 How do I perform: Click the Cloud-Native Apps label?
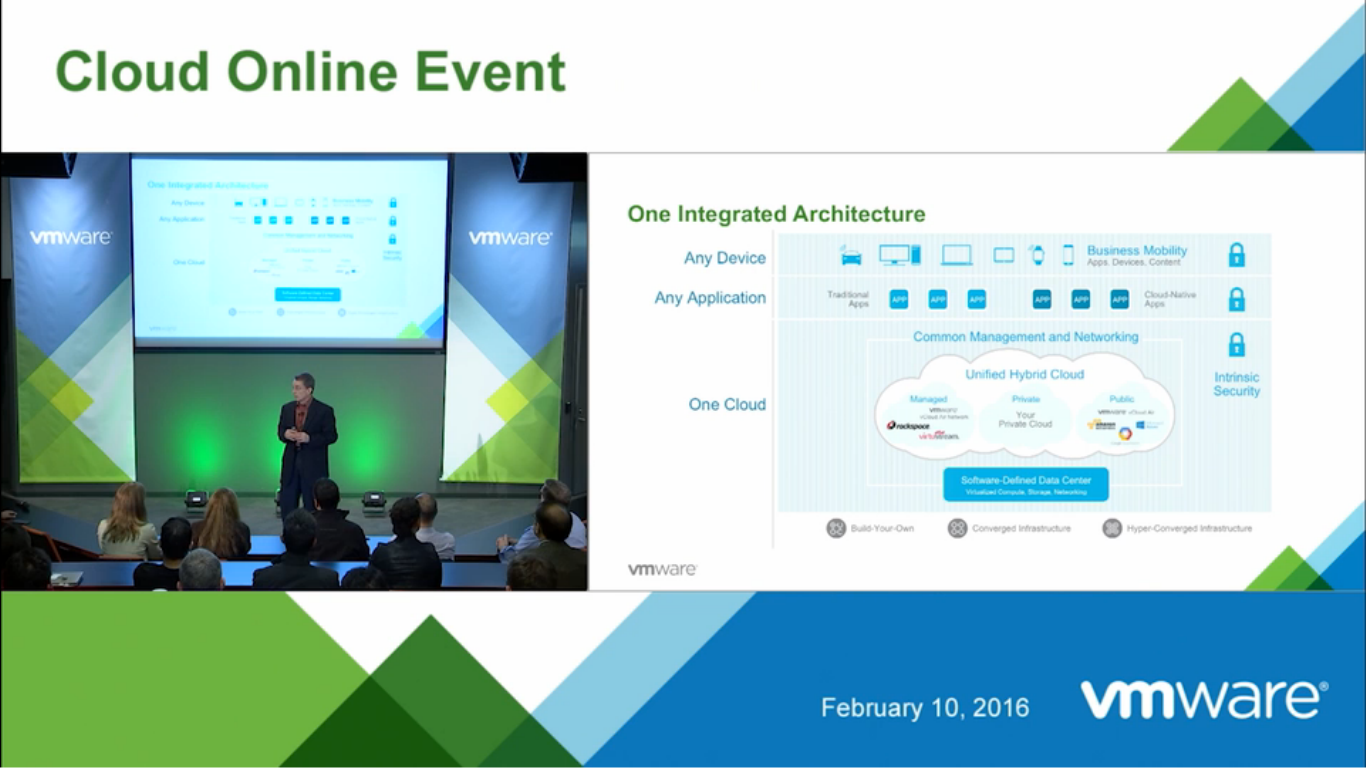1170,299
